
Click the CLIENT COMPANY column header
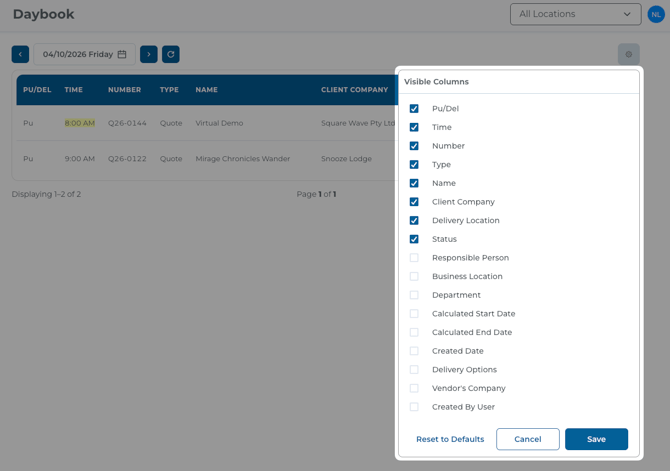[x=355, y=90]
